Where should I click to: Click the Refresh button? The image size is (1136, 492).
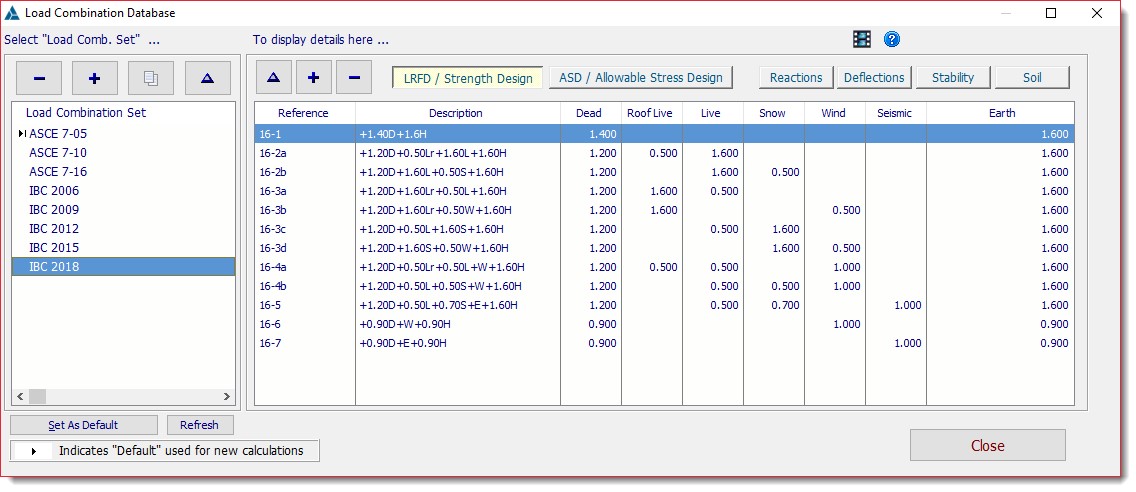click(x=199, y=425)
